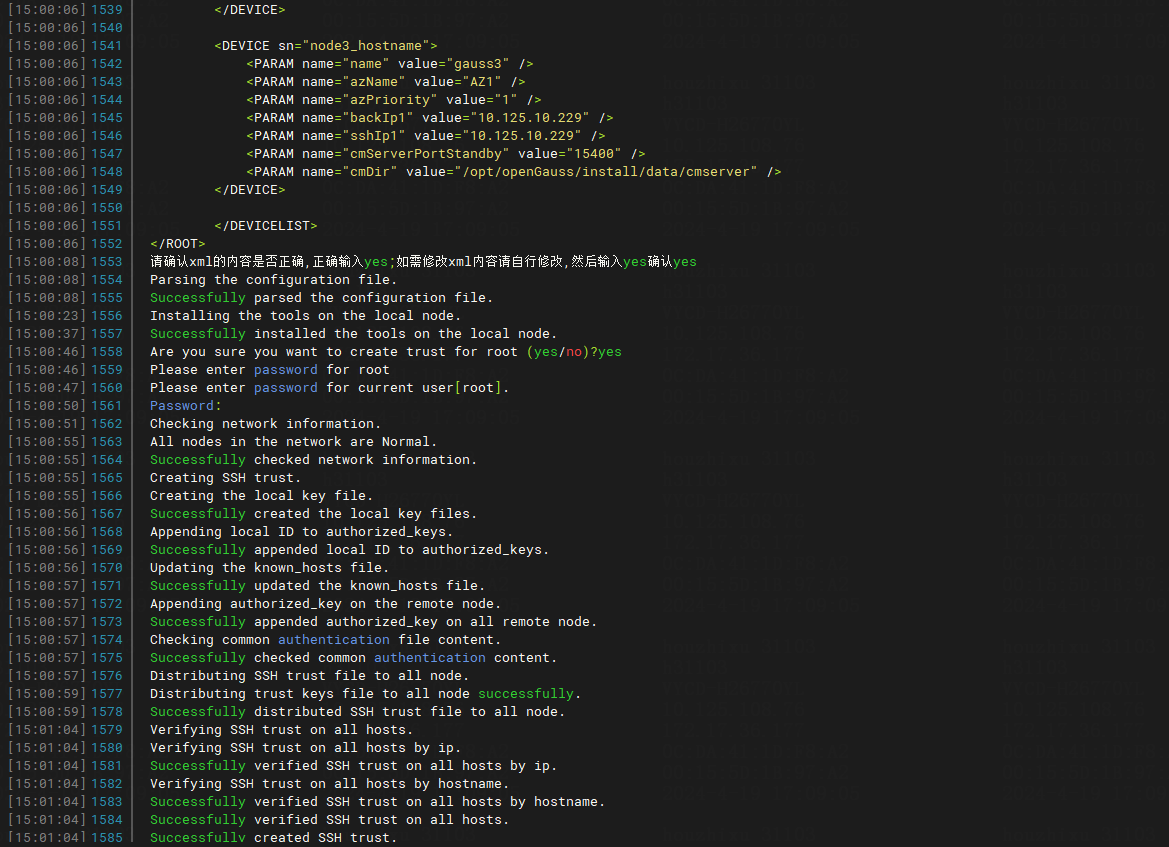Click "Updating the known_hosts file." line
This screenshot has width=1169, height=847.
point(269,567)
